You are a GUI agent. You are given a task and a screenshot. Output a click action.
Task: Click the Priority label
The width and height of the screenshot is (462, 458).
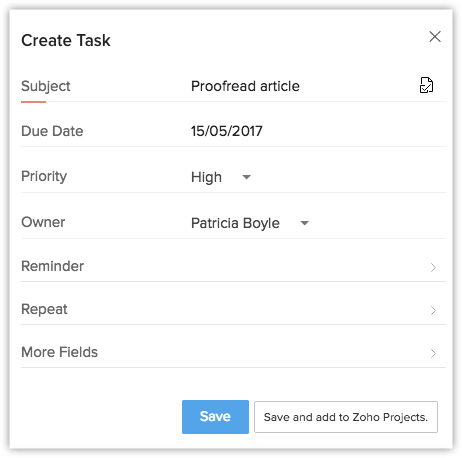click(44, 176)
